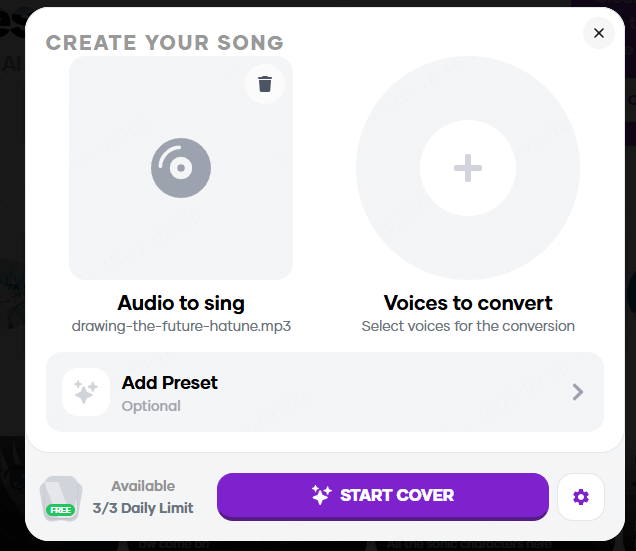
Task: Click the sparkle preset icon
Action: [x=86, y=392]
